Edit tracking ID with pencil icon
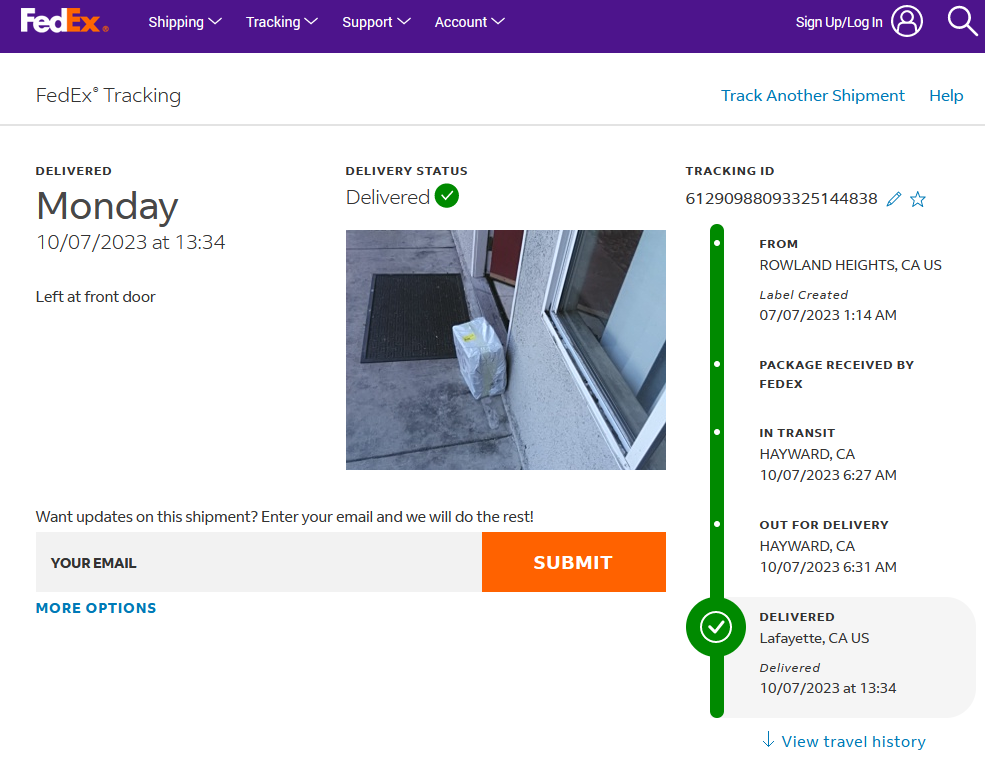Screen dimensions: 985x777 [x=894, y=199]
